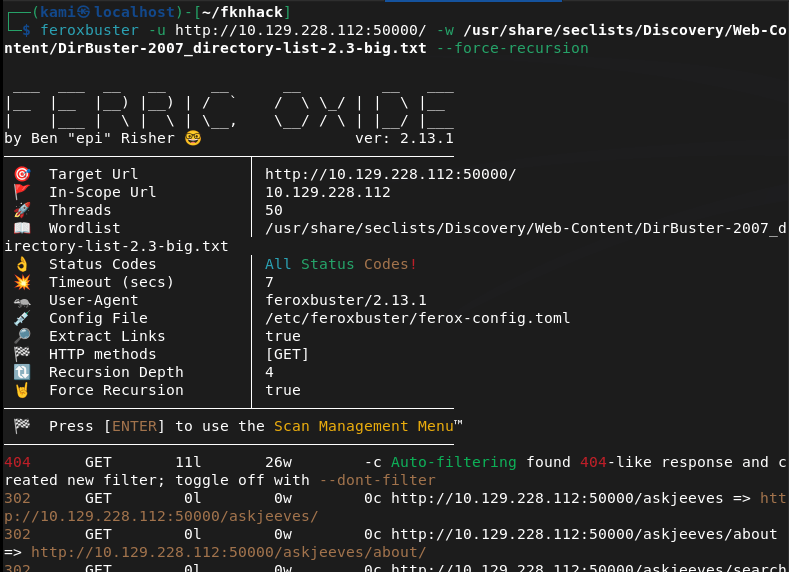Click the OK hand icon beside Status Codes
The height and width of the screenshot is (572, 789).
[22, 264]
